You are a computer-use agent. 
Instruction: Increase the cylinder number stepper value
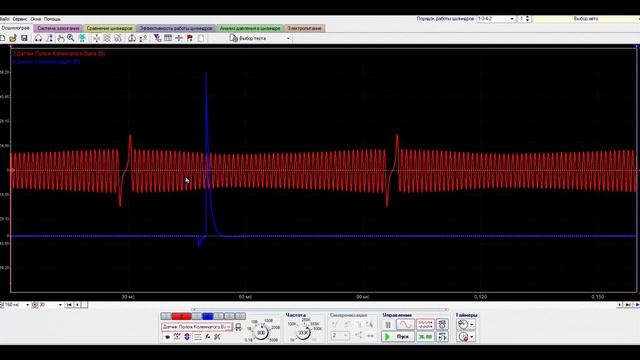tap(528, 17)
